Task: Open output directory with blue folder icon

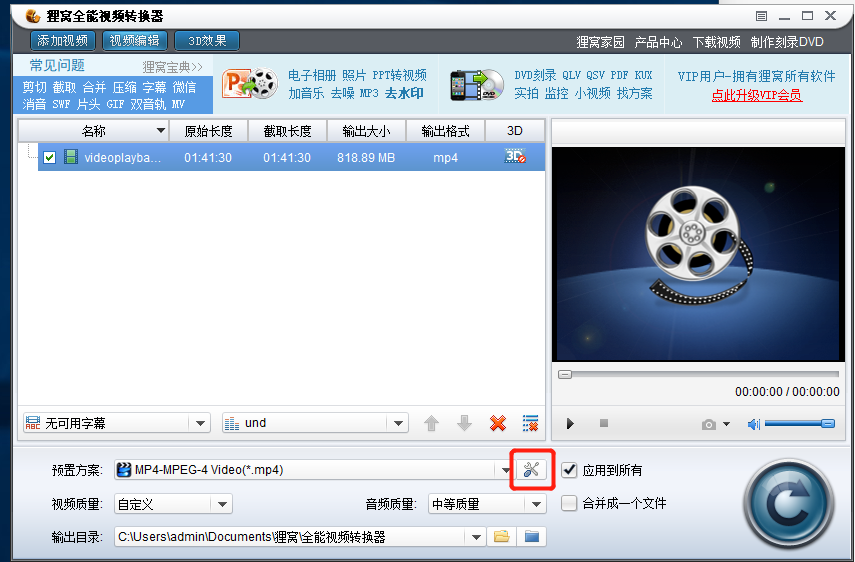Action: click(531, 536)
